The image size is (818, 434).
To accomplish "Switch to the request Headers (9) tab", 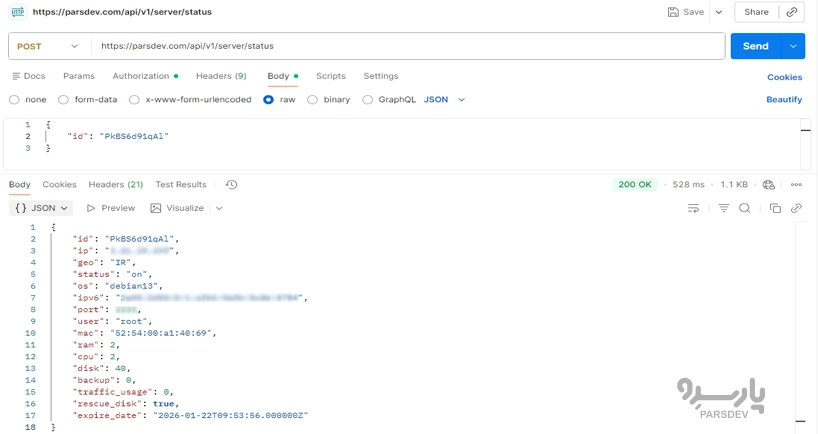I will coord(220,76).
